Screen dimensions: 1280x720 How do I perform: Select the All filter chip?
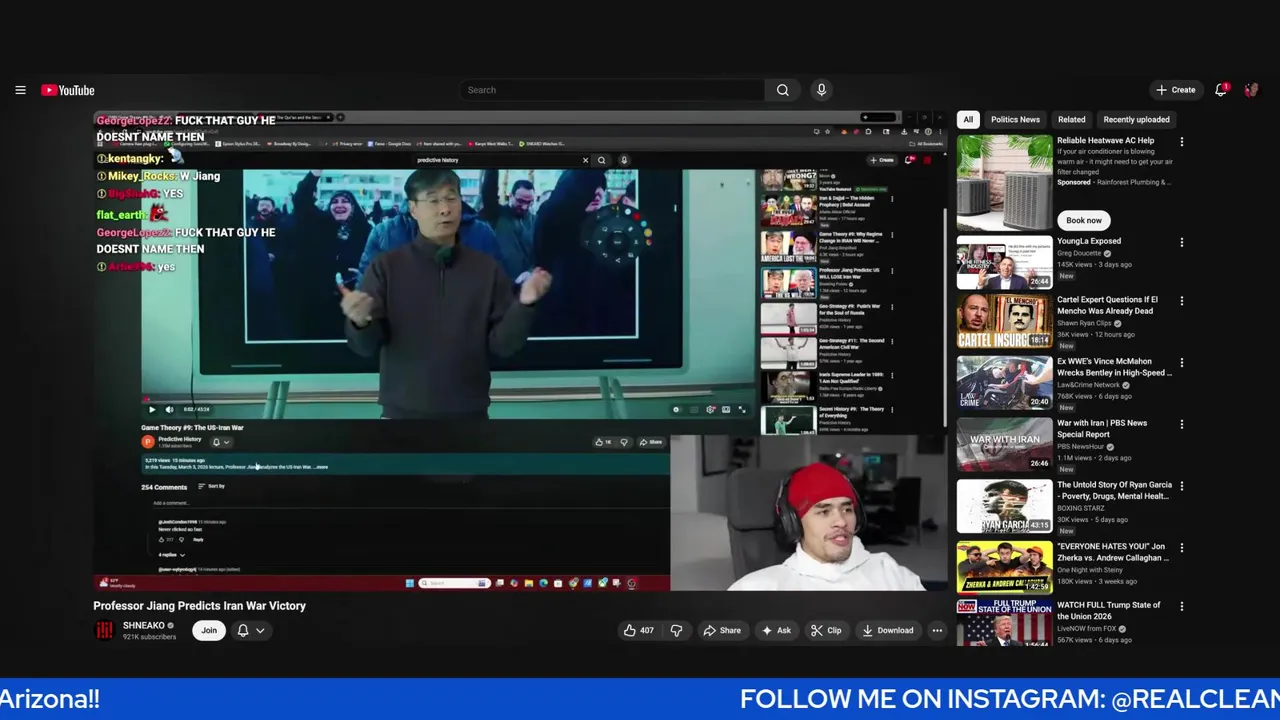968,119
